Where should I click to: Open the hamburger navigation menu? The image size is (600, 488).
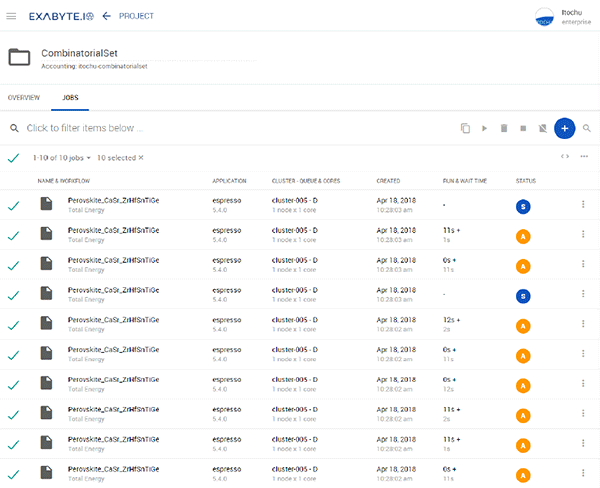click(x=11, y=16)
